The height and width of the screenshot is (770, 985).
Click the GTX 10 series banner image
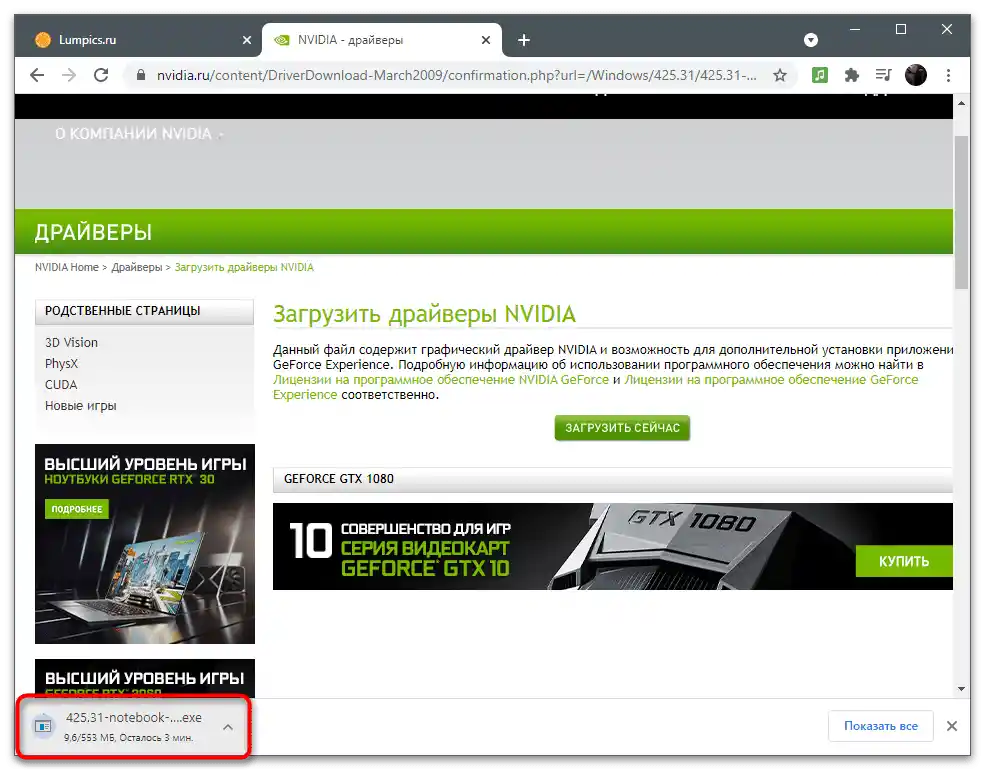tap(612, 546)
